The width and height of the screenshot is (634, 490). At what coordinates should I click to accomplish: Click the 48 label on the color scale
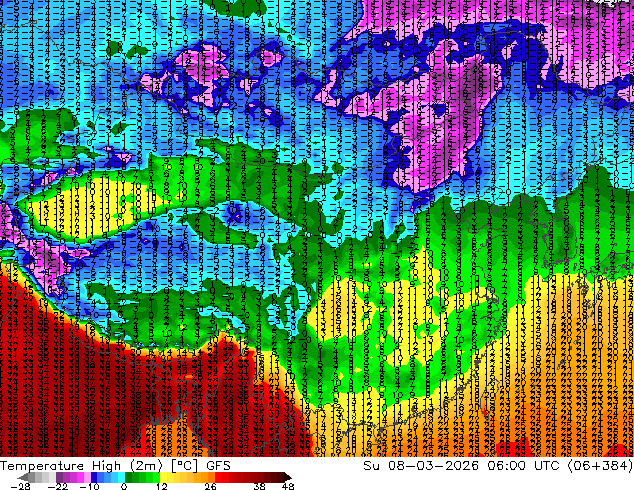288,486
